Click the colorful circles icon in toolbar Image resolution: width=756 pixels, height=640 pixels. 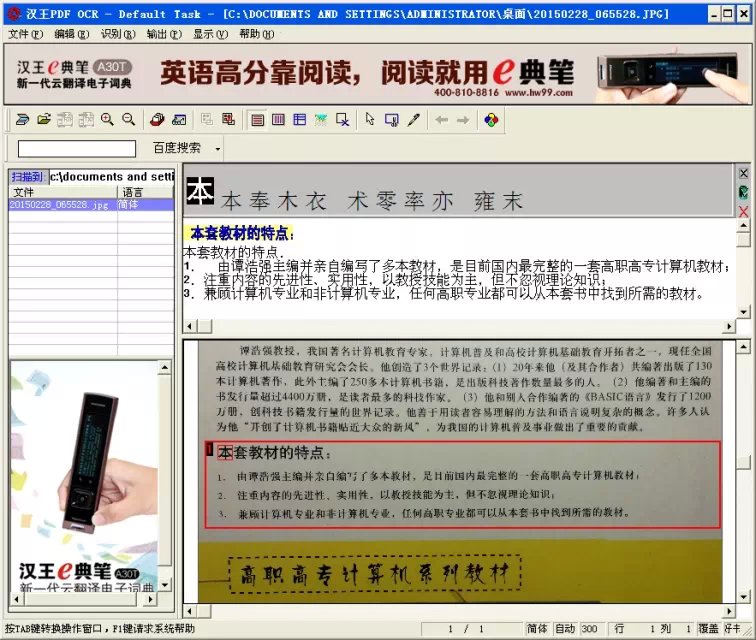pos(491,120)
